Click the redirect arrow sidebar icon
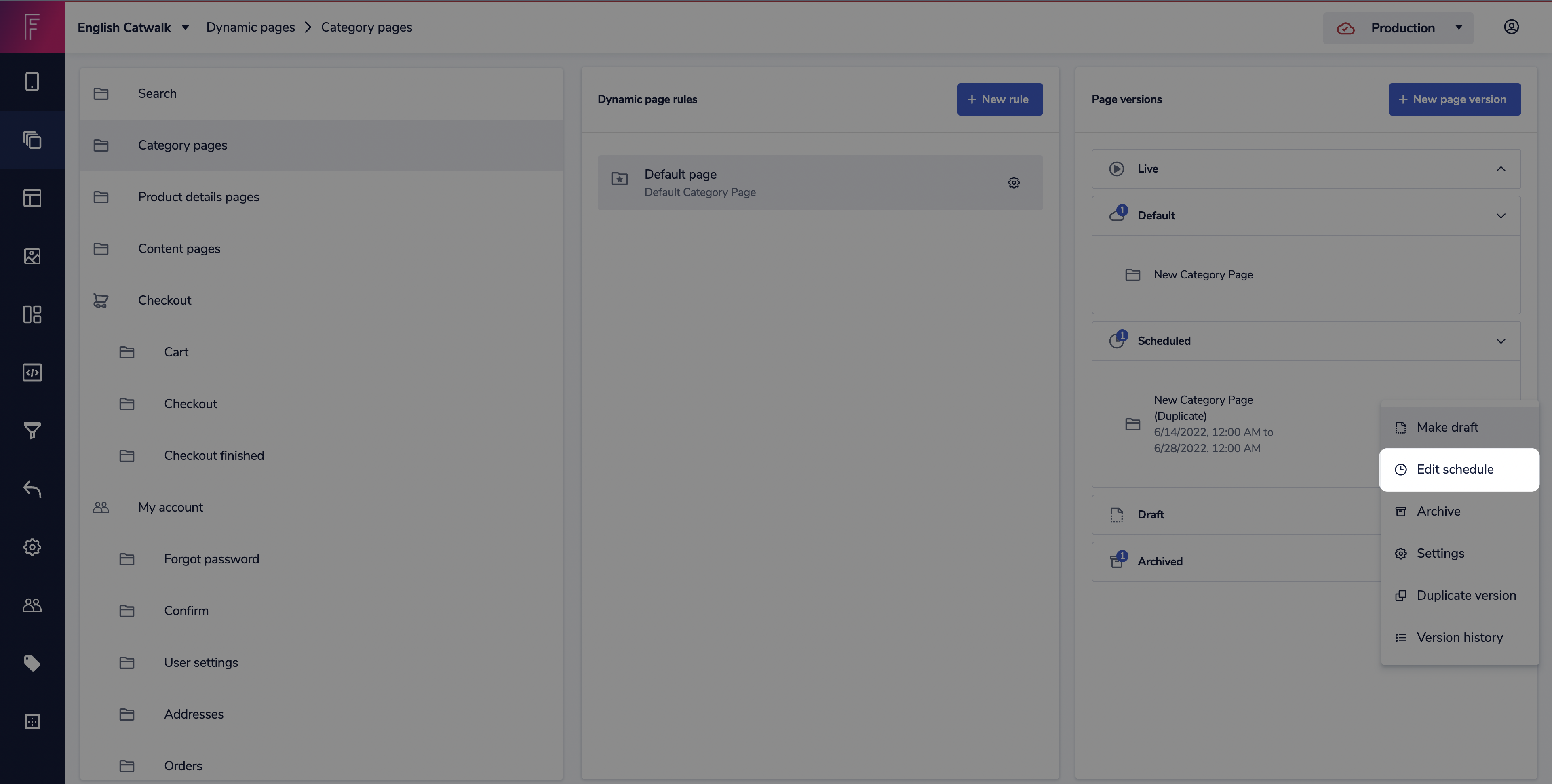This screenshot has width=1552, height=784. click(32, 489)
